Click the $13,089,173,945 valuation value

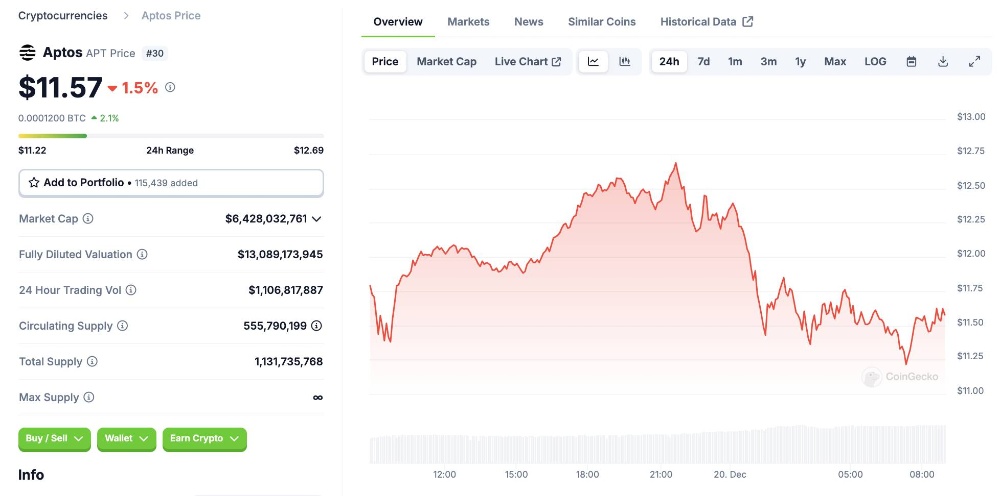tap(280, 254)
